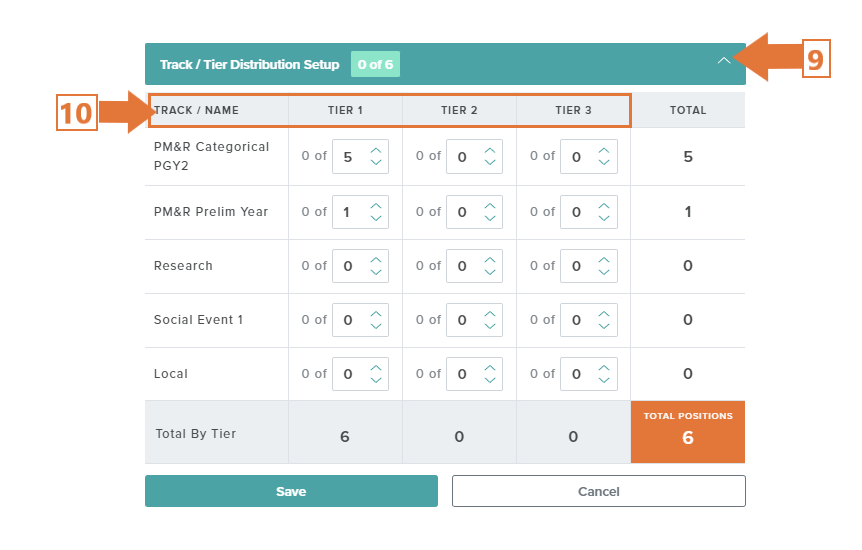Decrease Local Tier 1 value
Image resolution: width=862 pixels, height=550 pixels.
coord(376,380)
